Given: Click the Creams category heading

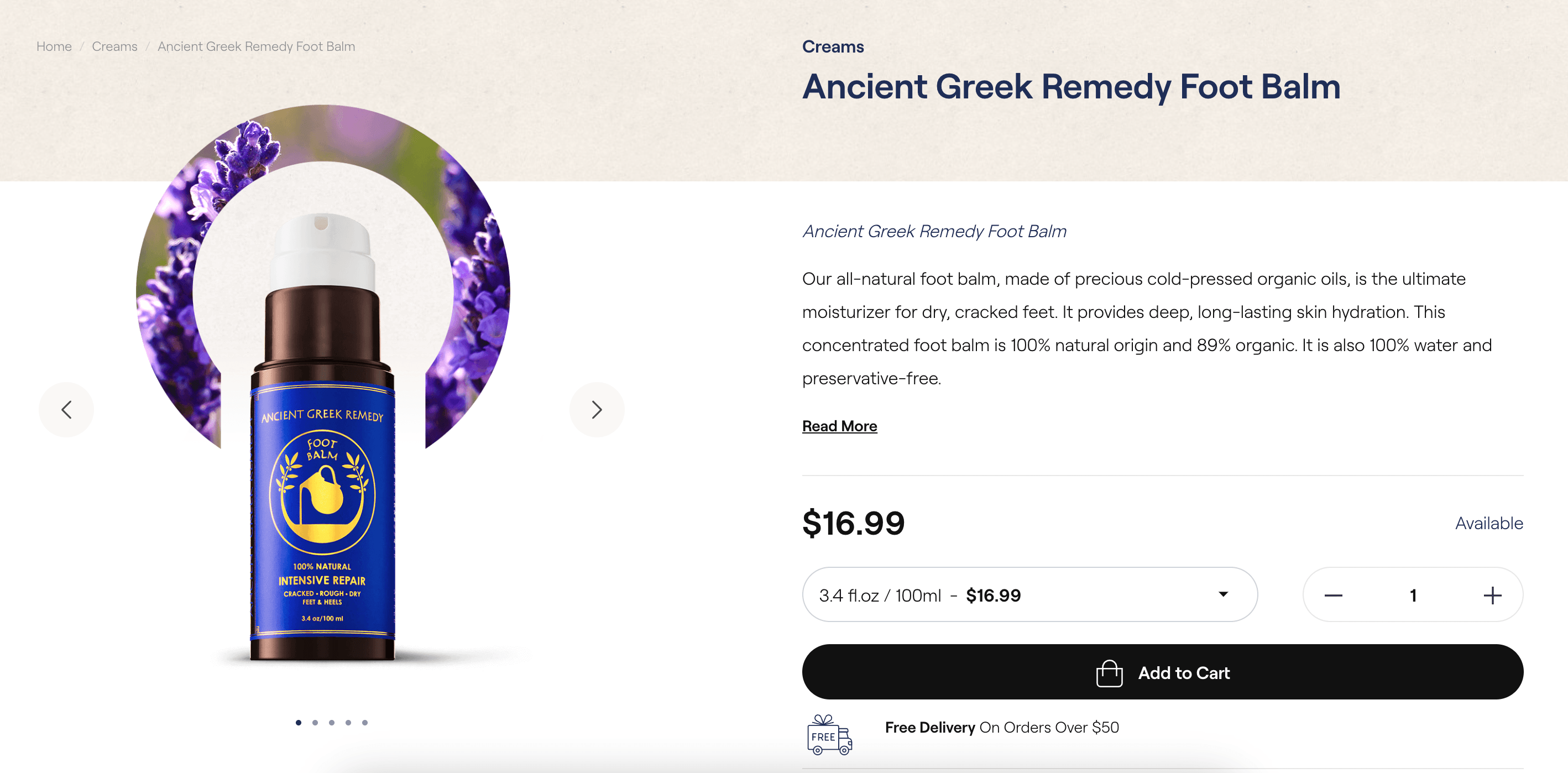Looking at the screenshot, I should 832,47.
